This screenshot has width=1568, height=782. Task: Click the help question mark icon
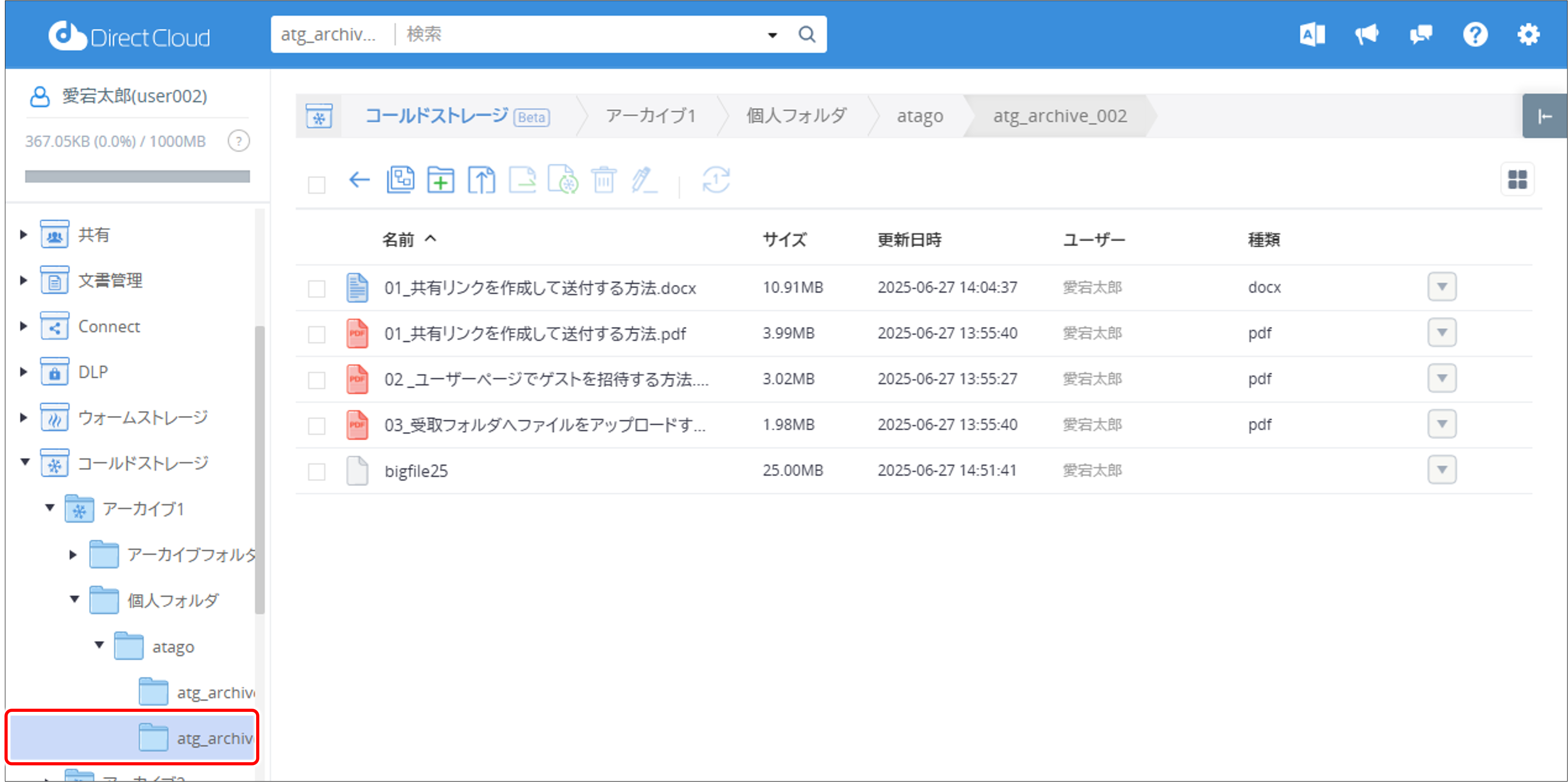pos(1475,34)
